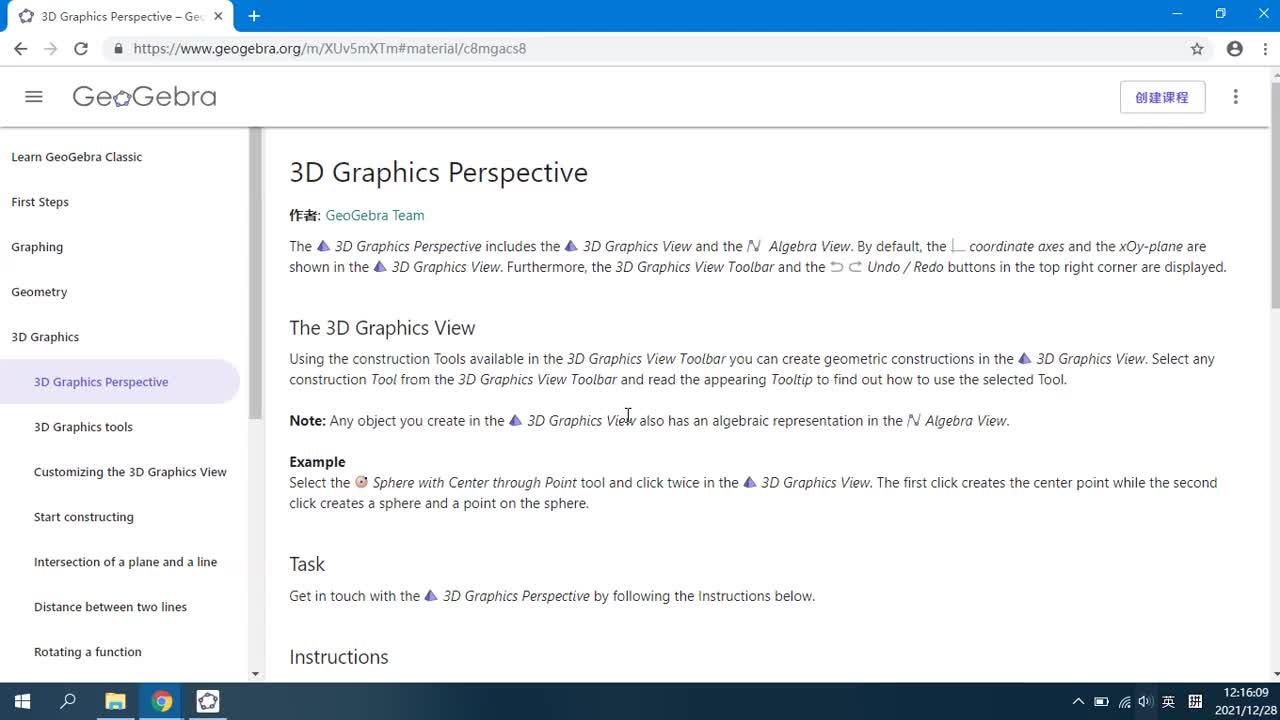Image resolution: width=1280 pixels, height=720 pixels.
Task: Open Distance between two lines page
Action: tap(110, 607)
